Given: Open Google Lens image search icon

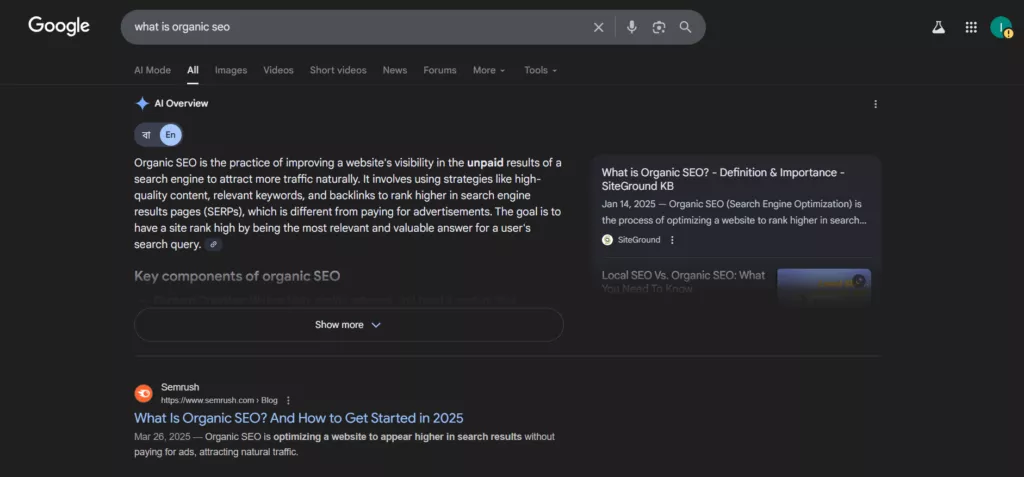Looking at the screenshot, I should point(659,27).
